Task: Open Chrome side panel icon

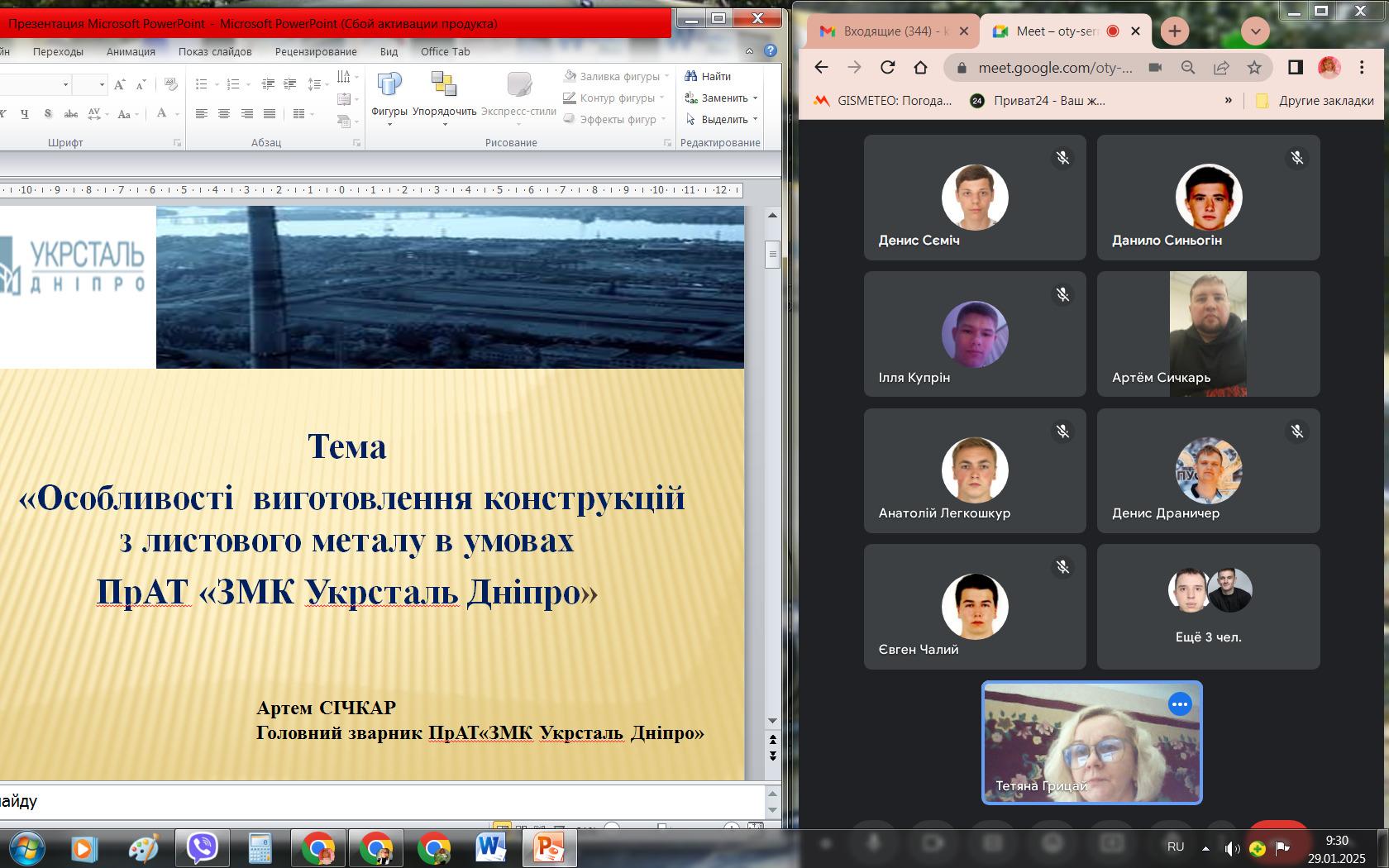Action: click(1296, 67)
